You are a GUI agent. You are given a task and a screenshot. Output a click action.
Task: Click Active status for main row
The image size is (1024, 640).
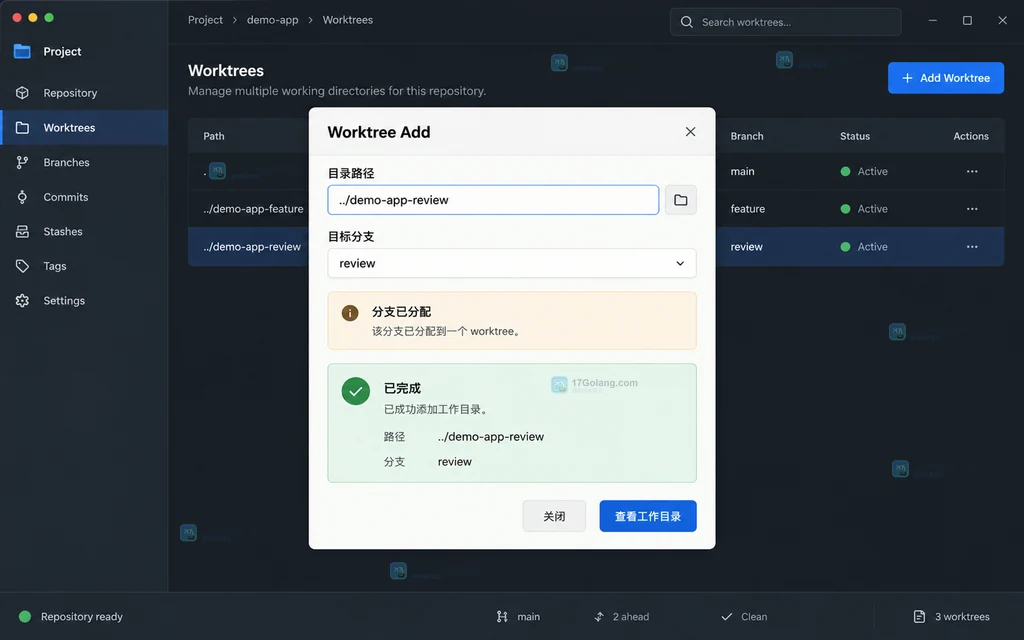click(864, 171)
